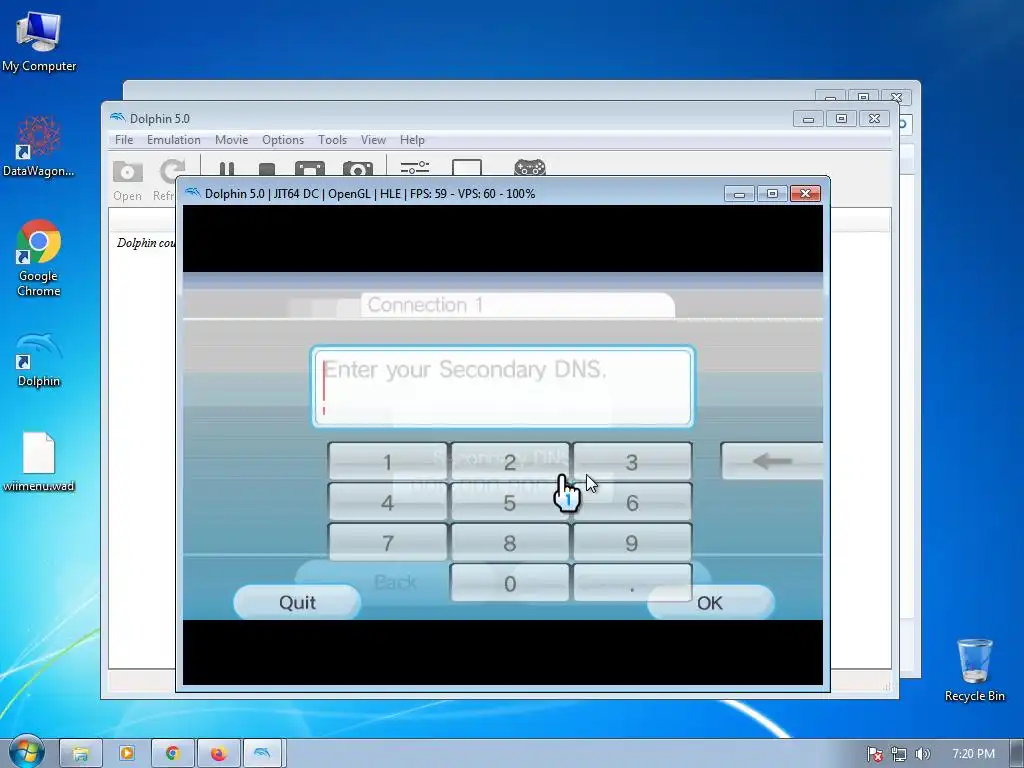Viewport: 1024px width, 768px height.
Task: Select the Google Chrome desktop shortcut
Action: click(39, 258)
